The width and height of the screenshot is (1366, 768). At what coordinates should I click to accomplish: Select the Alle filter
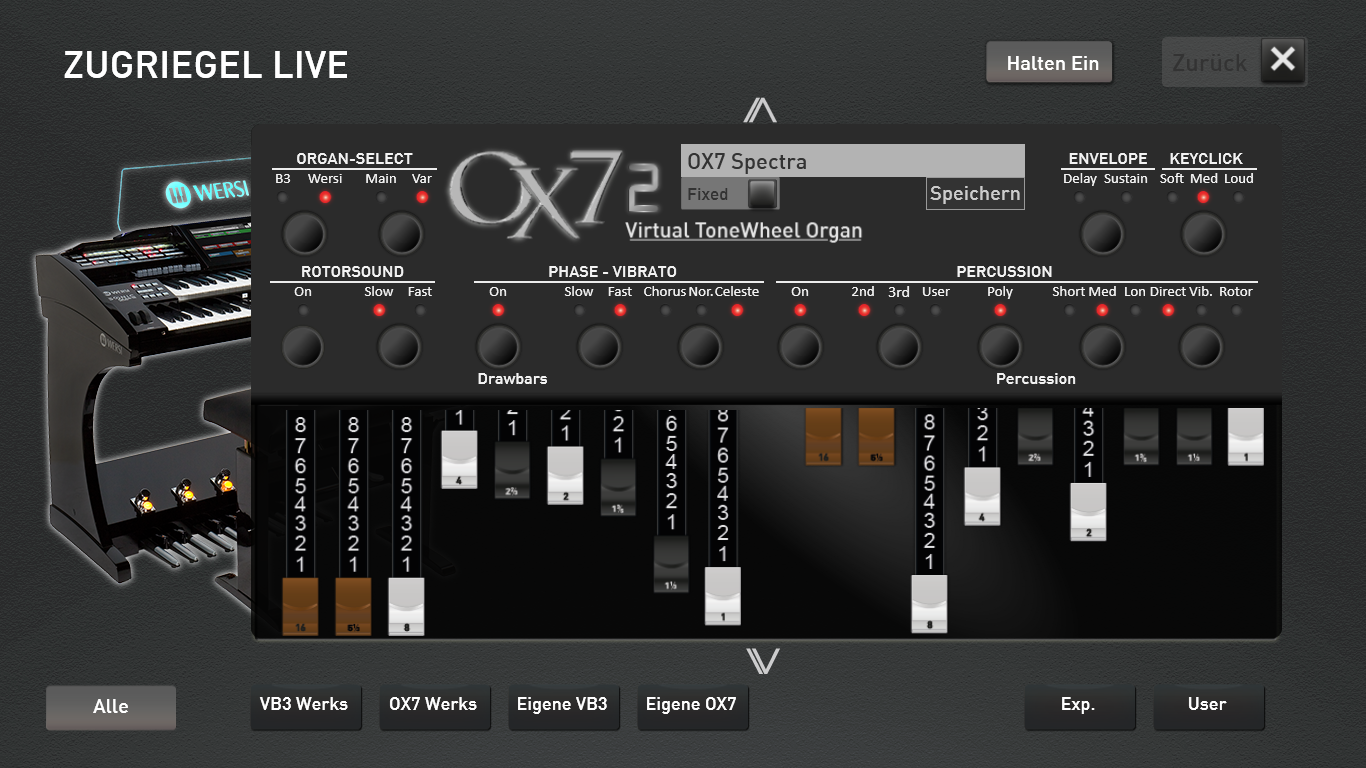pyautogui.click(x=111, y=707)
